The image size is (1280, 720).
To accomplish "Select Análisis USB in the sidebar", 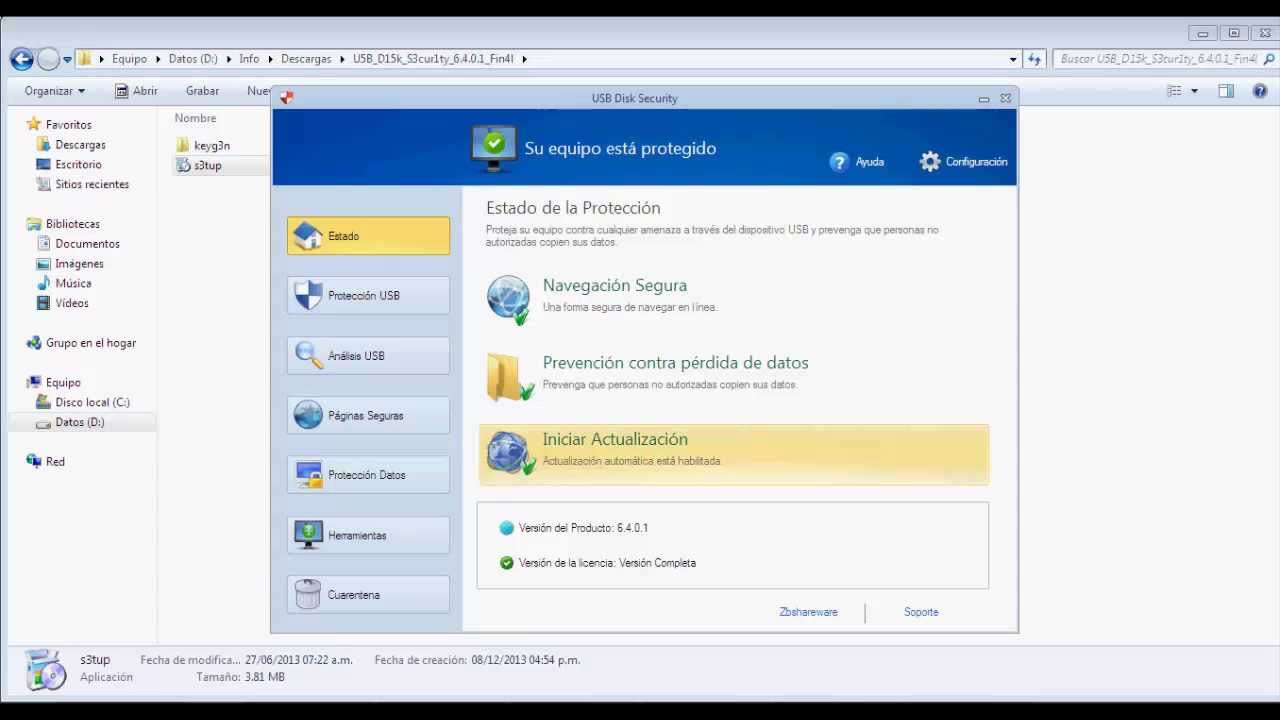I will pyautogui.click(x=368, y=356).
